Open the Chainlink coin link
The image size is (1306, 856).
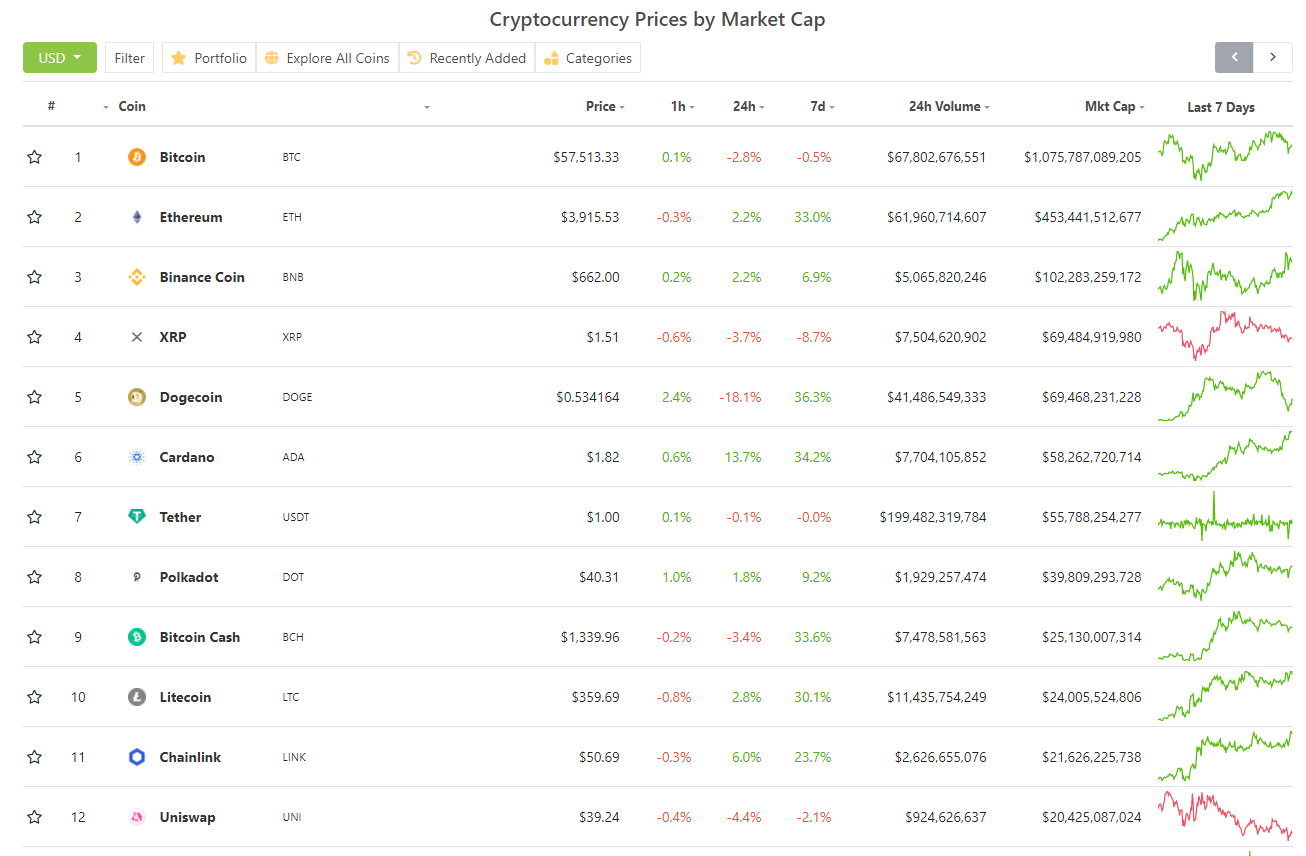click(x=190, y=757)
